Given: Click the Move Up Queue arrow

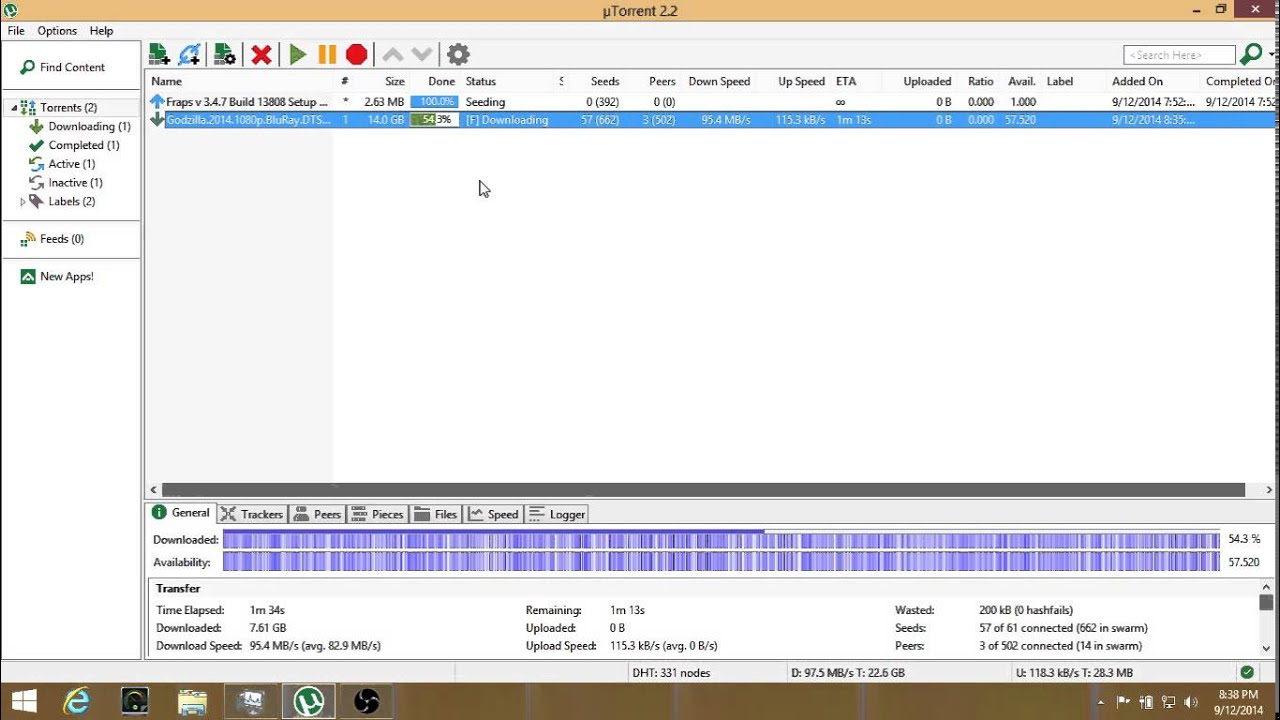Looking at the screenshot, I should [393, 54].
